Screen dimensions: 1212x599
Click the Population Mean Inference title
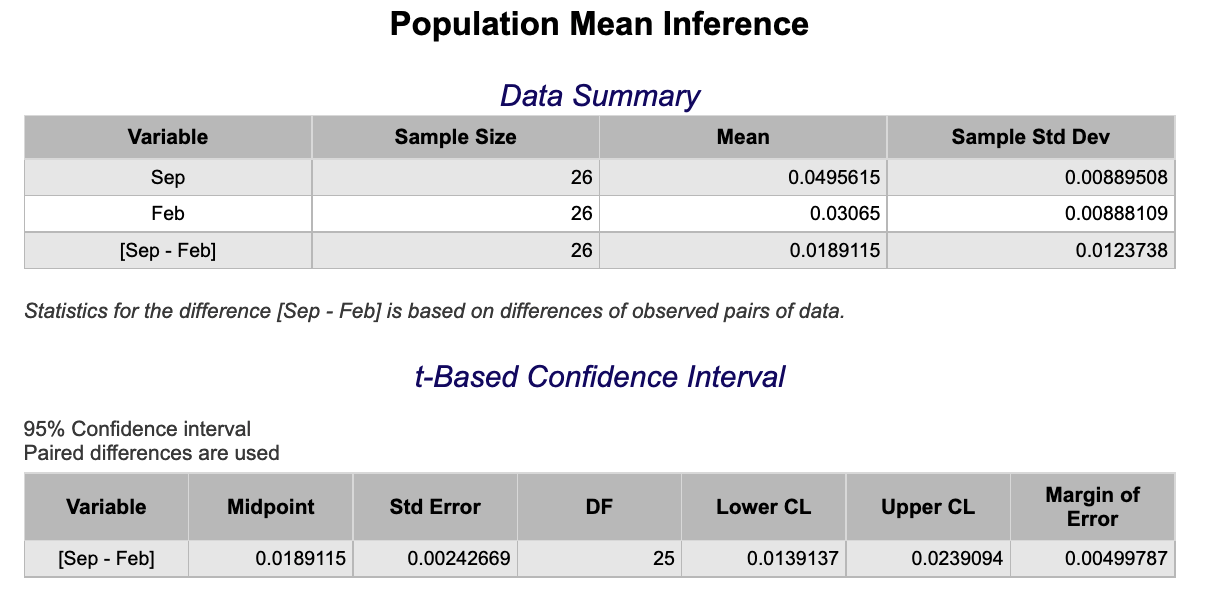click(599, 24)
